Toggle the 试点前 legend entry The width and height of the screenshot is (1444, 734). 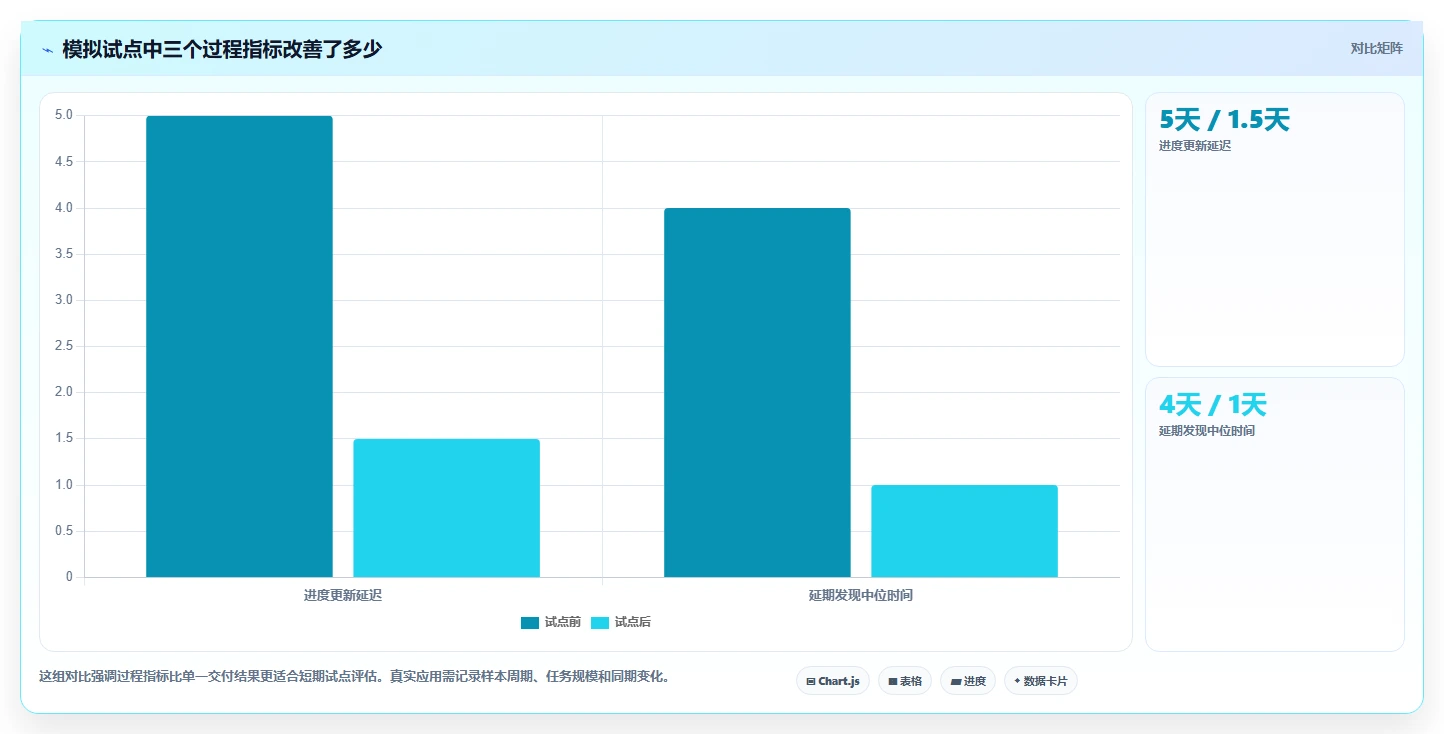pos(551,622)
